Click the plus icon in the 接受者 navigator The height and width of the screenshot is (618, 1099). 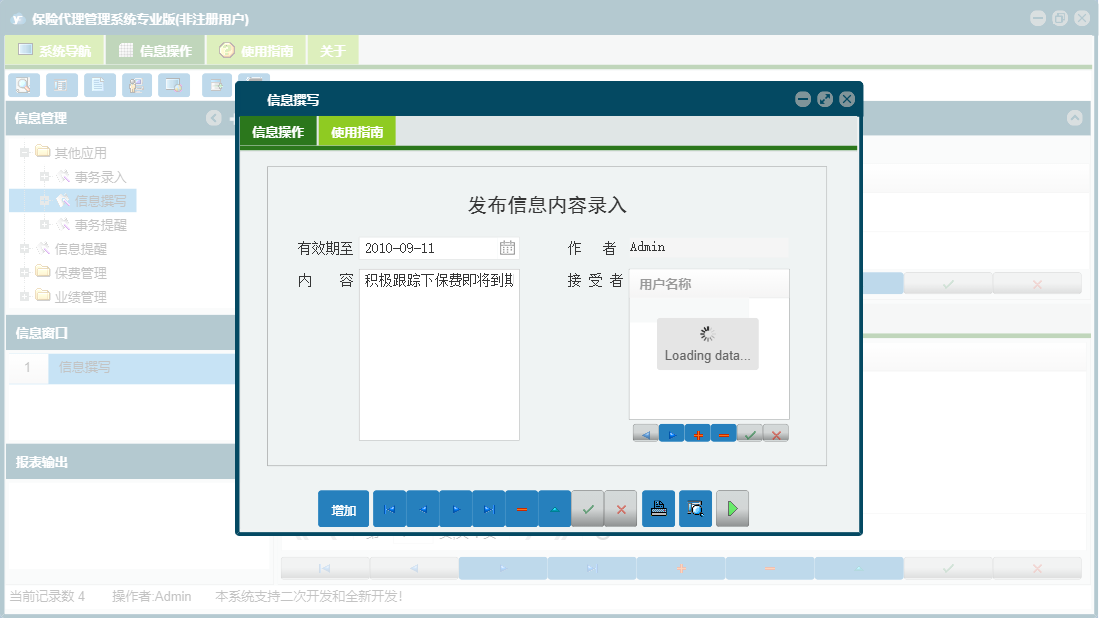coord(697,433)
